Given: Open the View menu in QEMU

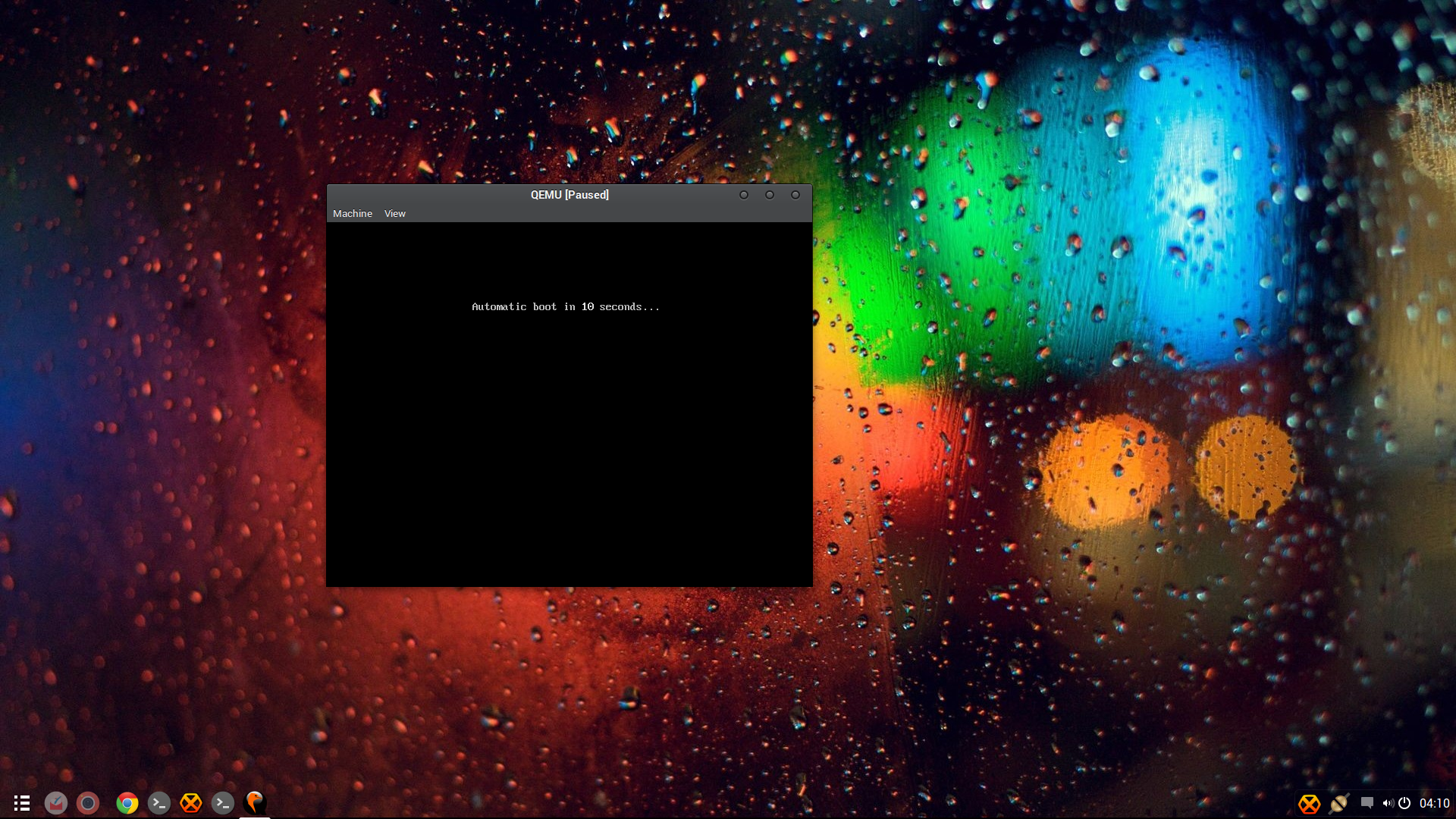Looking at the screenshot, I should 394,214.
